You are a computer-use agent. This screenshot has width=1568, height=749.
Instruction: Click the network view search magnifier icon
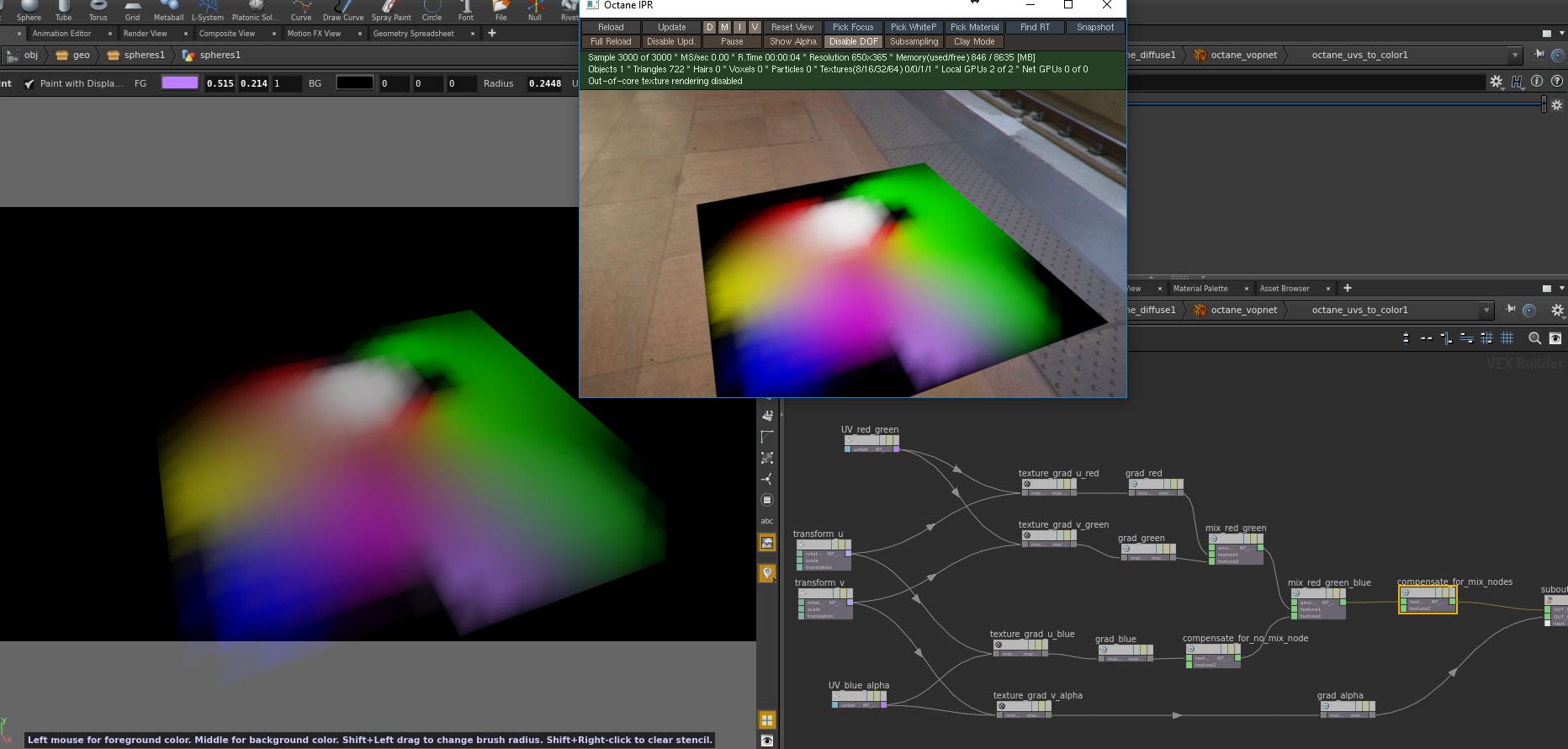(1534, 338)
